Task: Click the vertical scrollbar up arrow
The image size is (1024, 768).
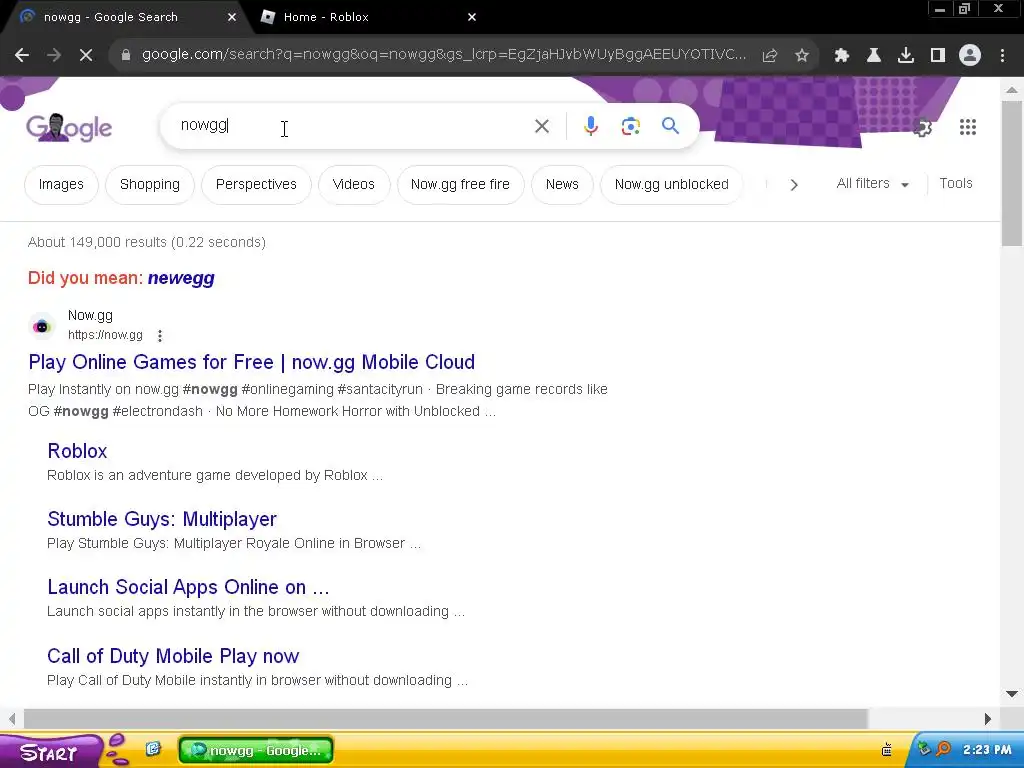Action: [x=1012, y=90]
